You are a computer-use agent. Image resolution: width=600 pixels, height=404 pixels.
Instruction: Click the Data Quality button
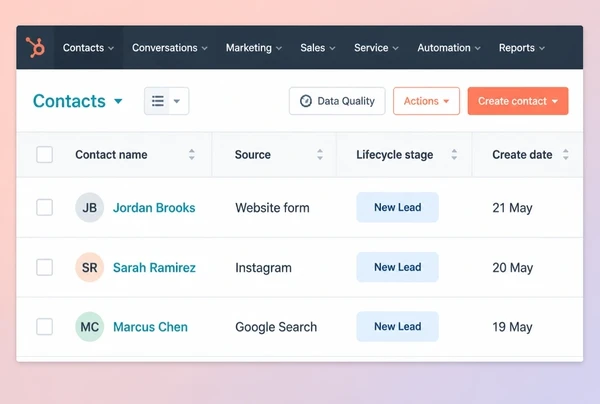click(337, 101)
